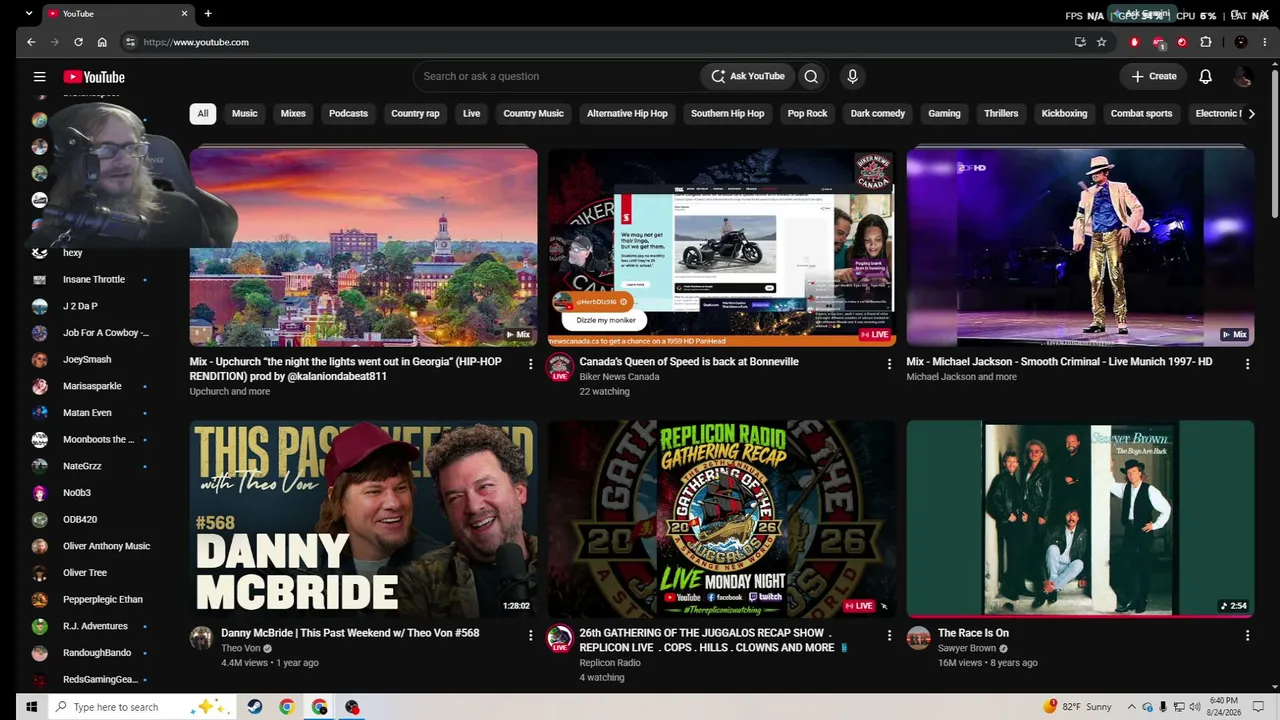Open the Windows Start menu
The image size is (1280, 720).
(x=31, y=707)
